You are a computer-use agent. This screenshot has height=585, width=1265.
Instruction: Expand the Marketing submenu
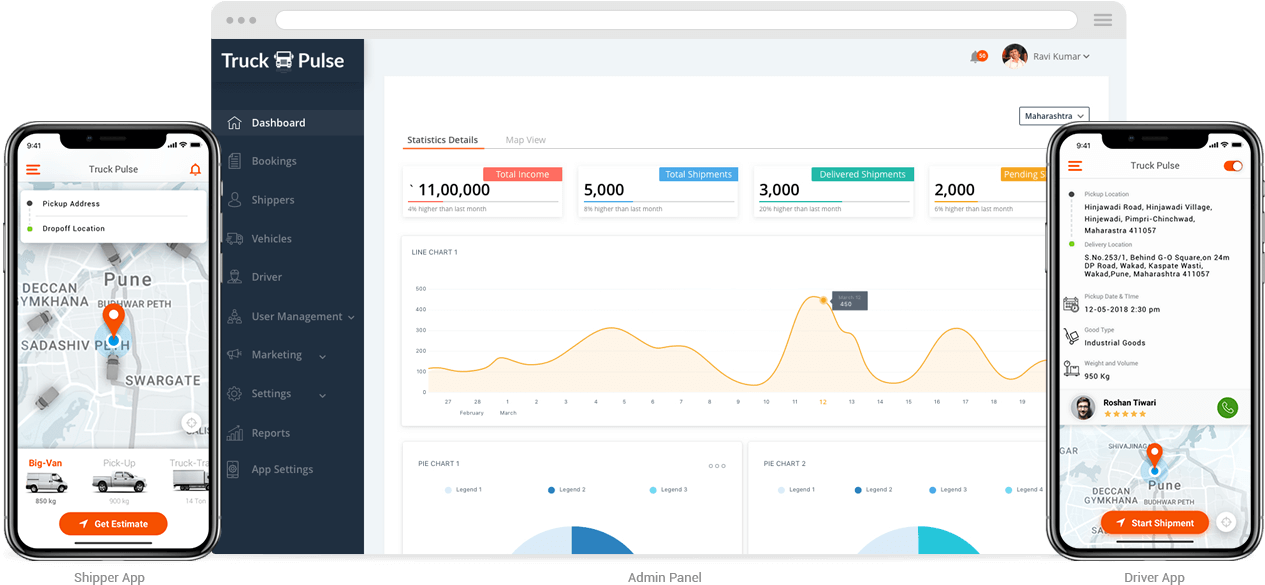(277, 355)
